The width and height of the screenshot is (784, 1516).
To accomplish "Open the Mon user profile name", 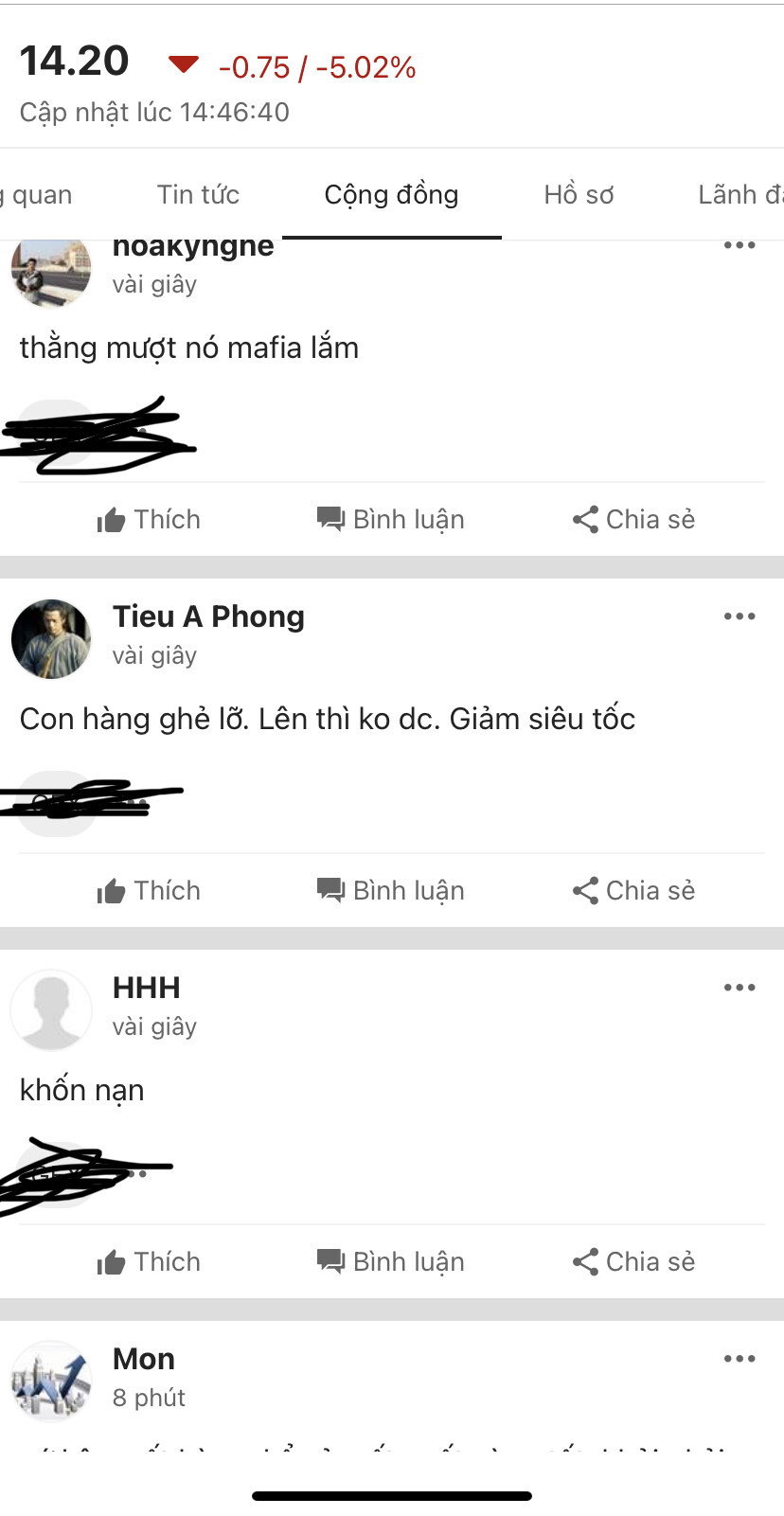I will (144, 1359).
